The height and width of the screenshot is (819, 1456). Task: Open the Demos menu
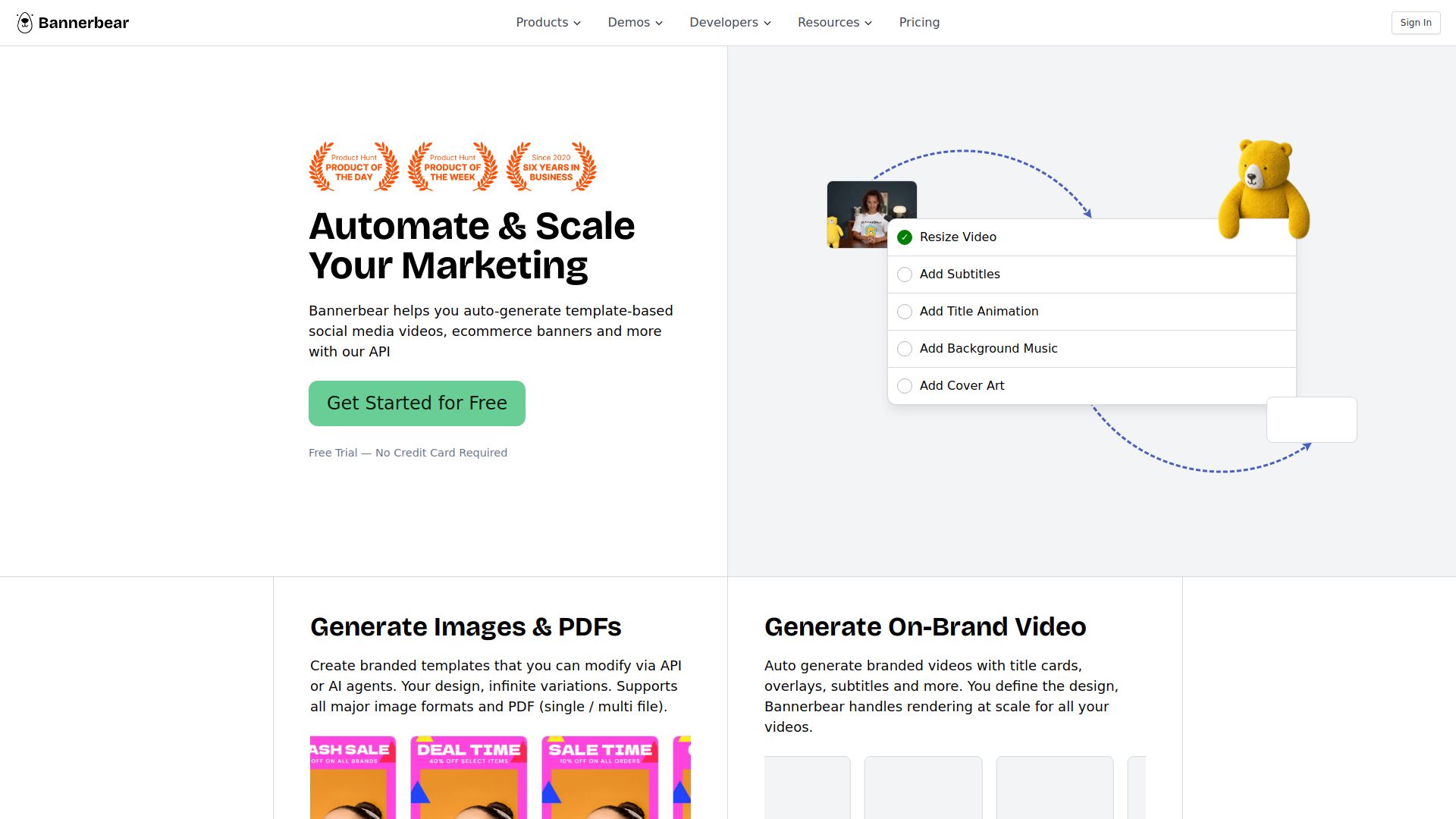(635, 23)
